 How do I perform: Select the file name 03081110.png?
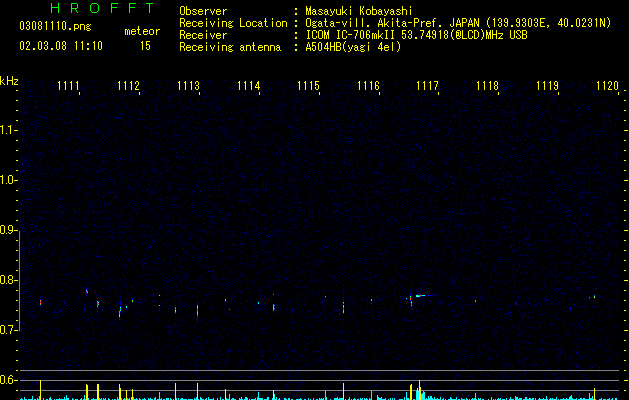click(x=55, y=26)
